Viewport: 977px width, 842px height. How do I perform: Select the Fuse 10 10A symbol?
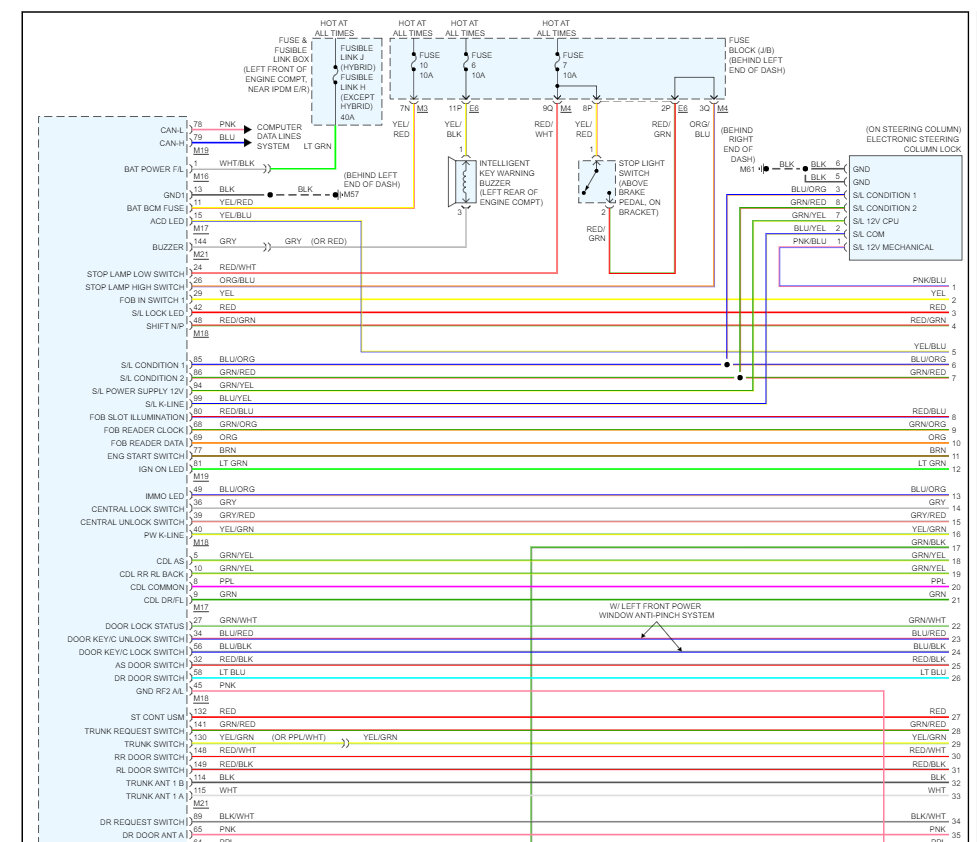412,63
